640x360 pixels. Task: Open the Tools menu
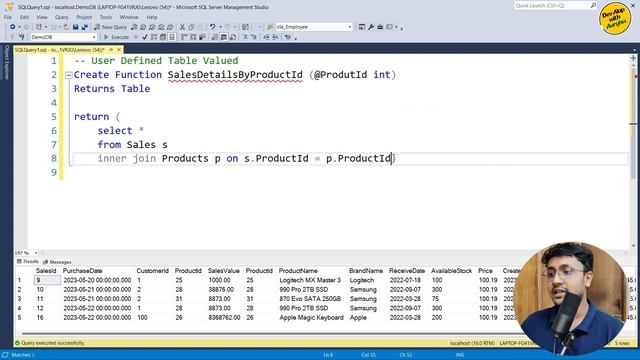[106, 17]
